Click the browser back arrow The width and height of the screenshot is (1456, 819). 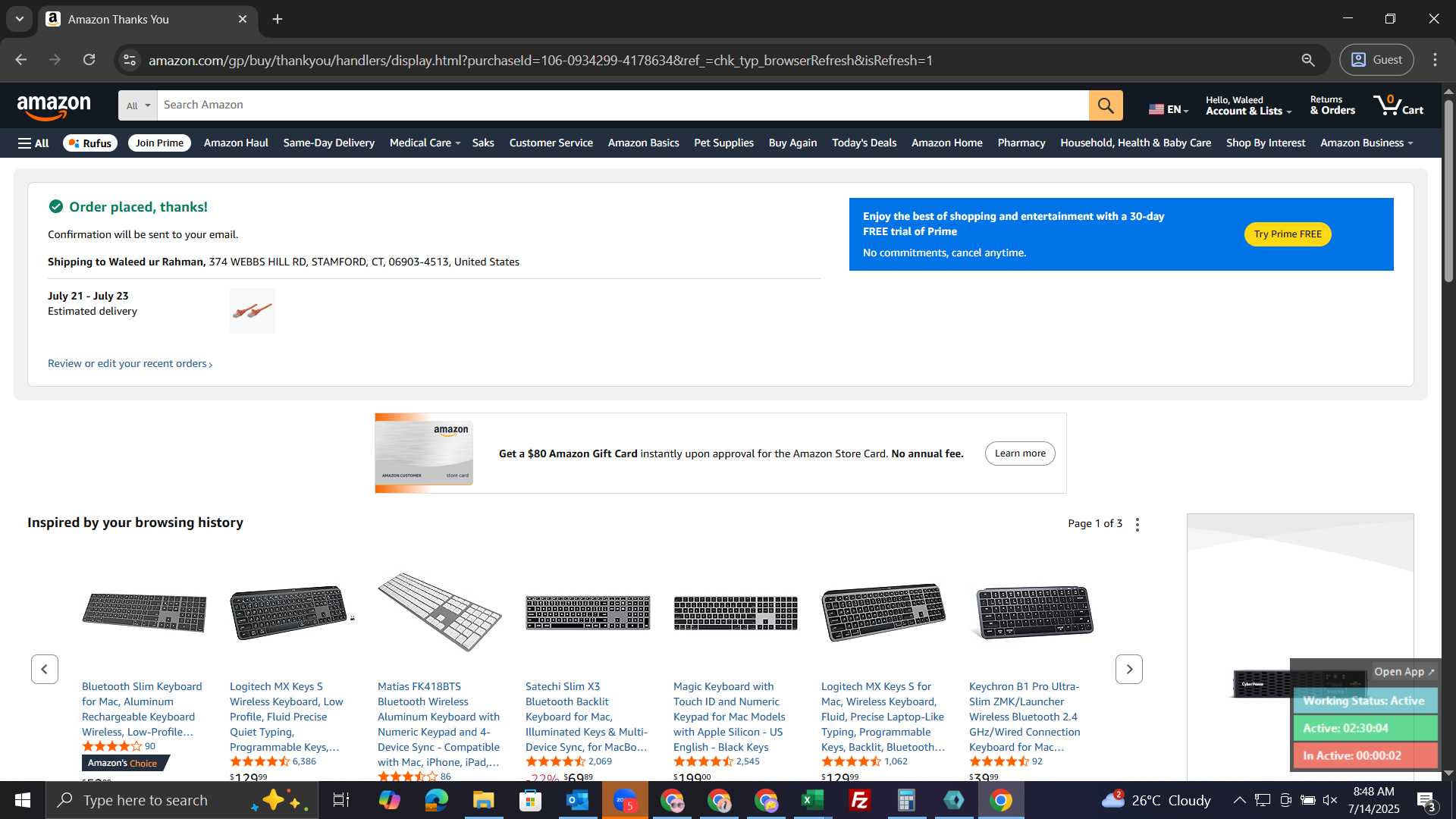(20, 60)
